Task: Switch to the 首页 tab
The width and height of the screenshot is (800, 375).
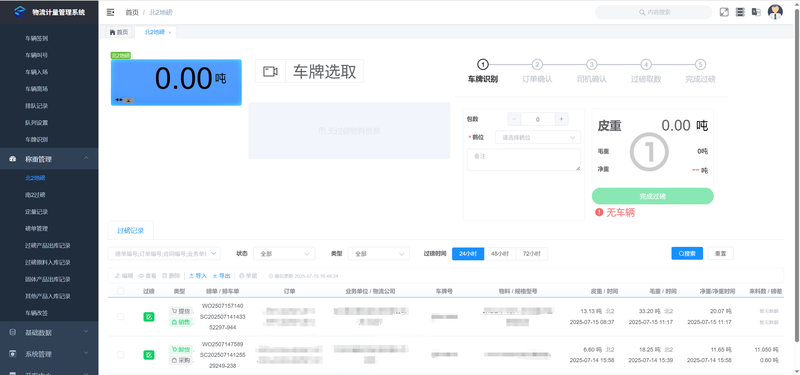Action: pos(119,32)
